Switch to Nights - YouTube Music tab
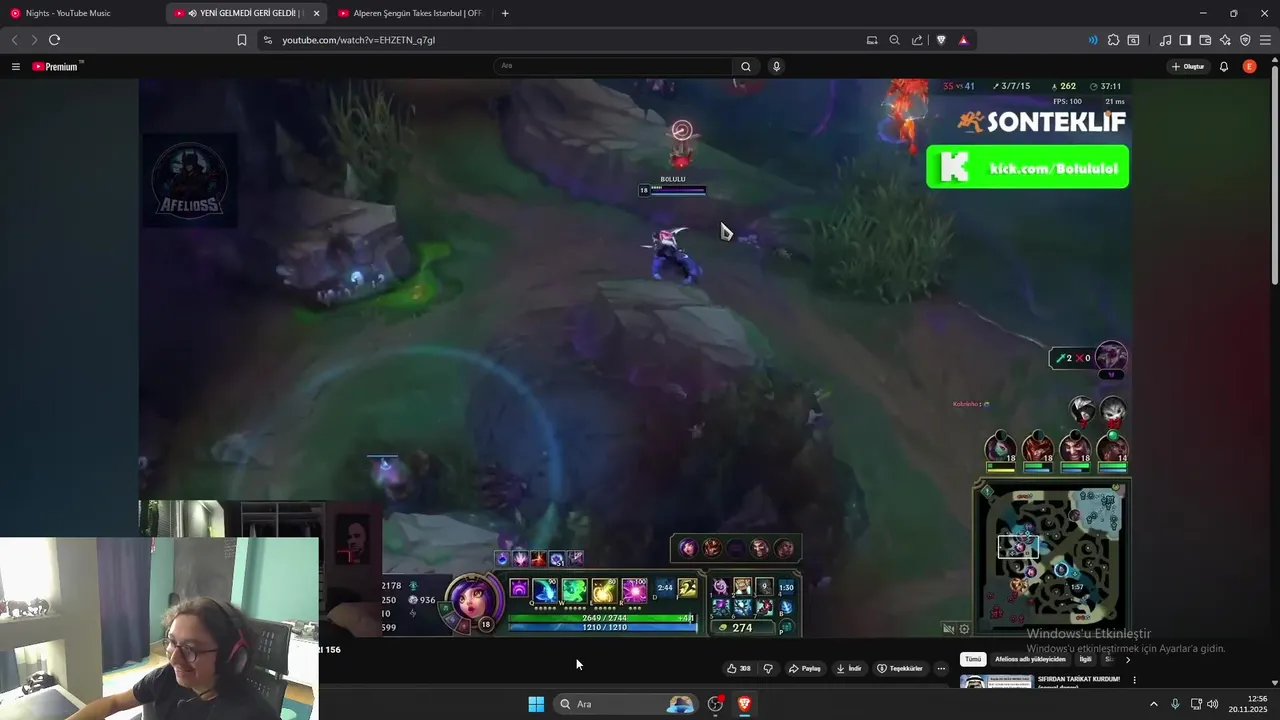Screen dimensions: 1280x720 84,13
